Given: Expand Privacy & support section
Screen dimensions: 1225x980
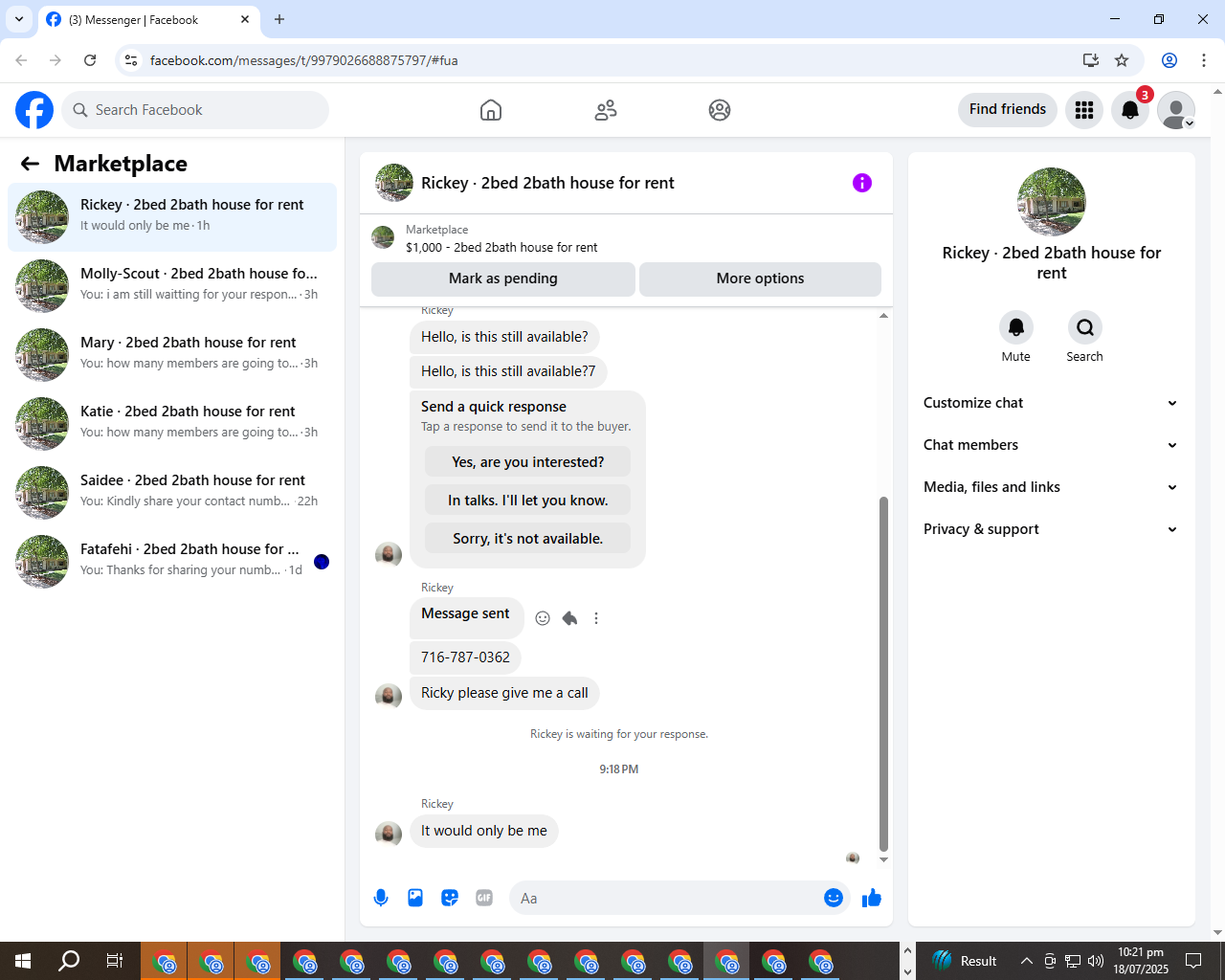Looking at the screenshot, I should coord(1051,529).
